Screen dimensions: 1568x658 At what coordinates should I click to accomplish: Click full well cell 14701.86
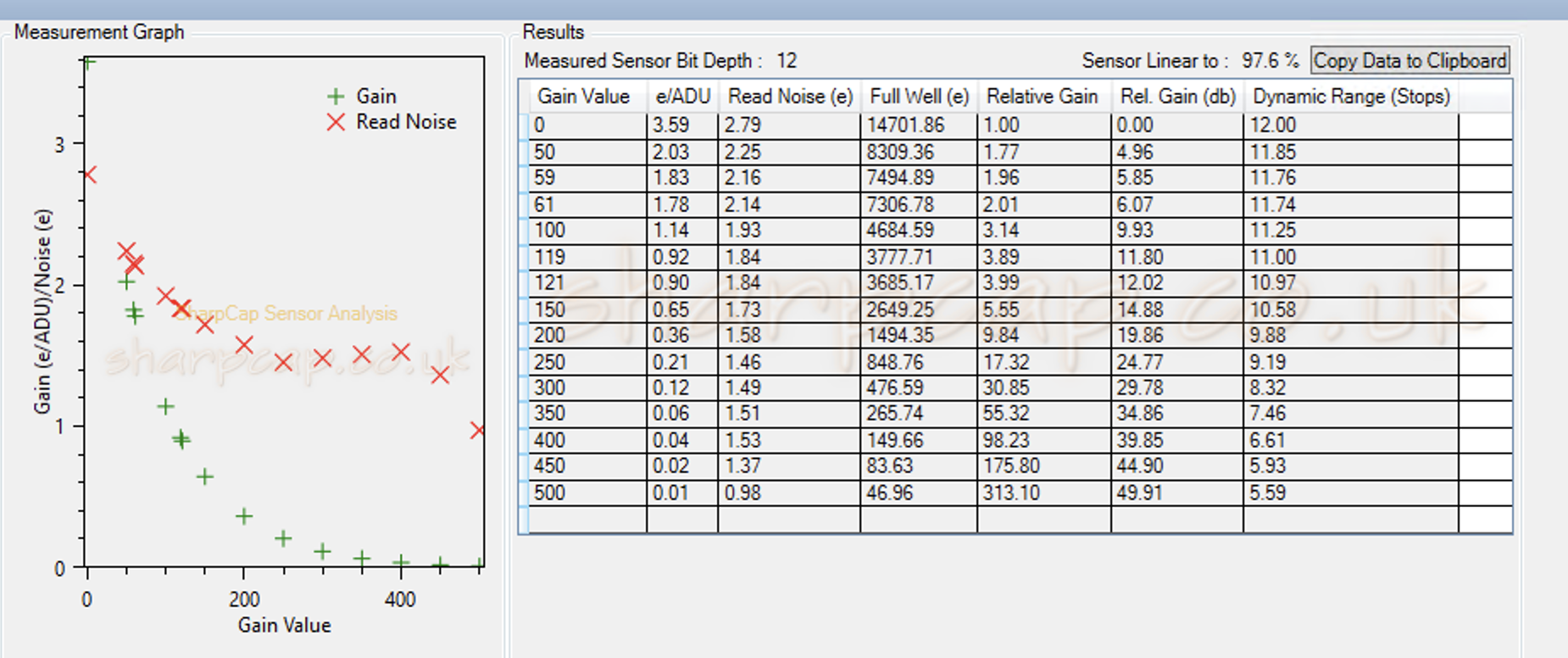(x=919, y=125)
